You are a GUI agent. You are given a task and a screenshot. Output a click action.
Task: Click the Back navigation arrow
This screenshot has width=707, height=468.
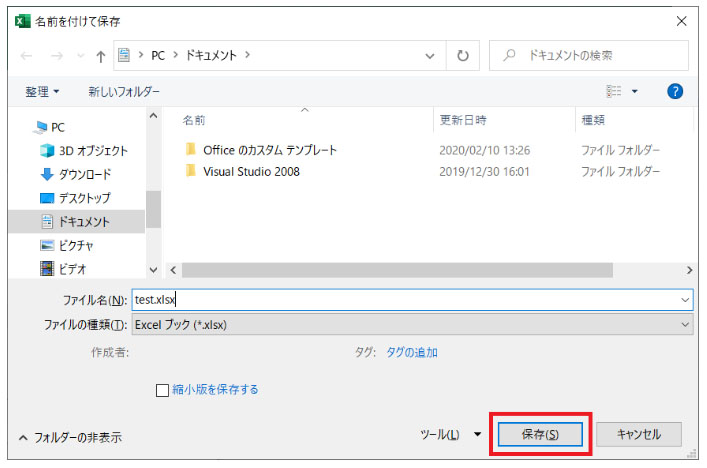click(x=27, y=56)
